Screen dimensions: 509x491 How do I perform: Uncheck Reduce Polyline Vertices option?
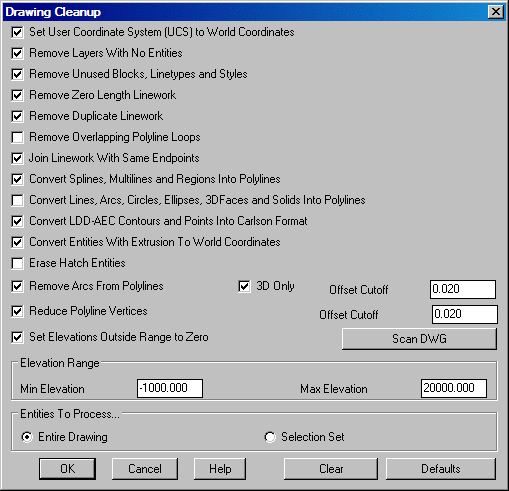pos(17,311)
